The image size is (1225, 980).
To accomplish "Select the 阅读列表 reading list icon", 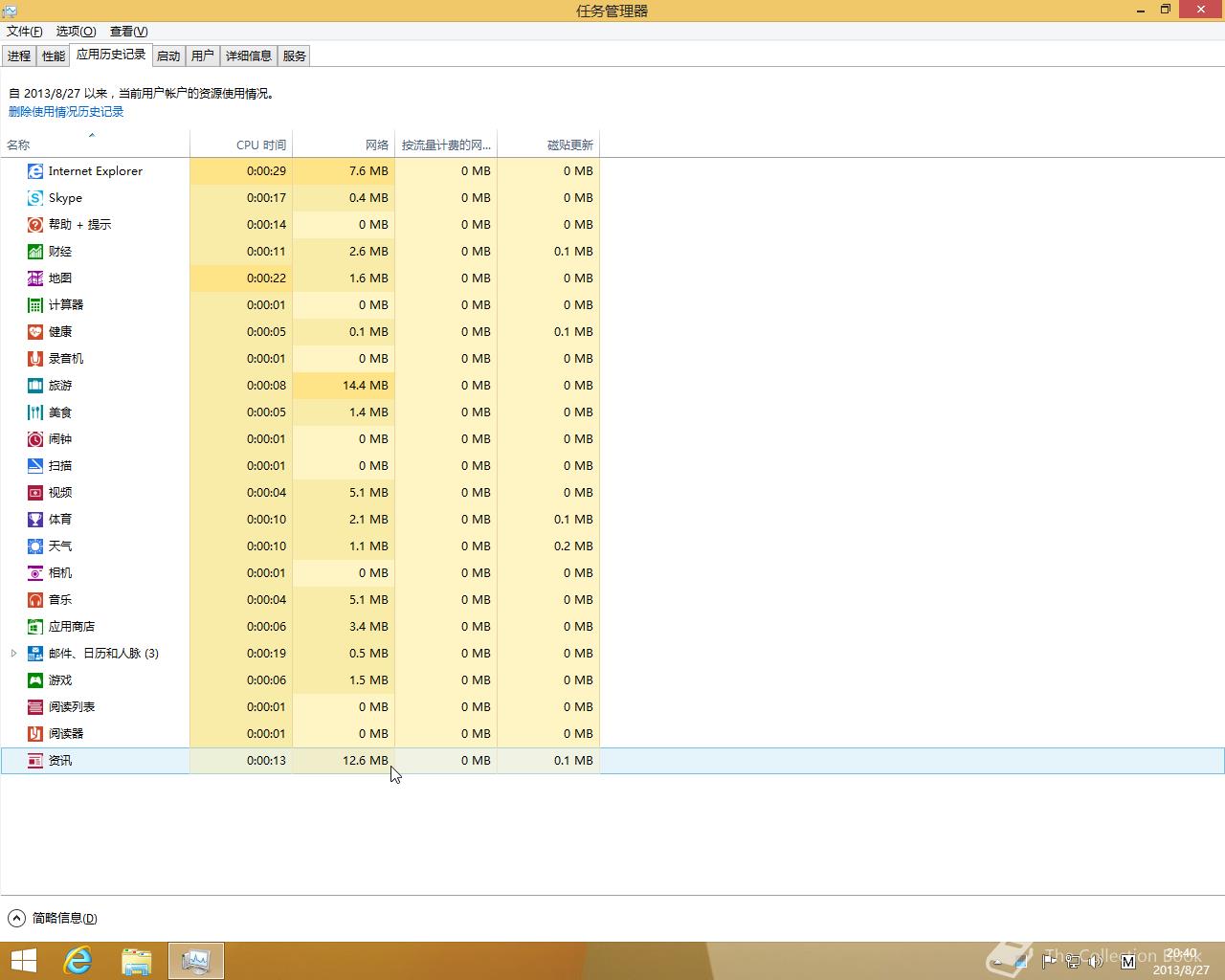I will pyautogui.click(x=35, y=707).
